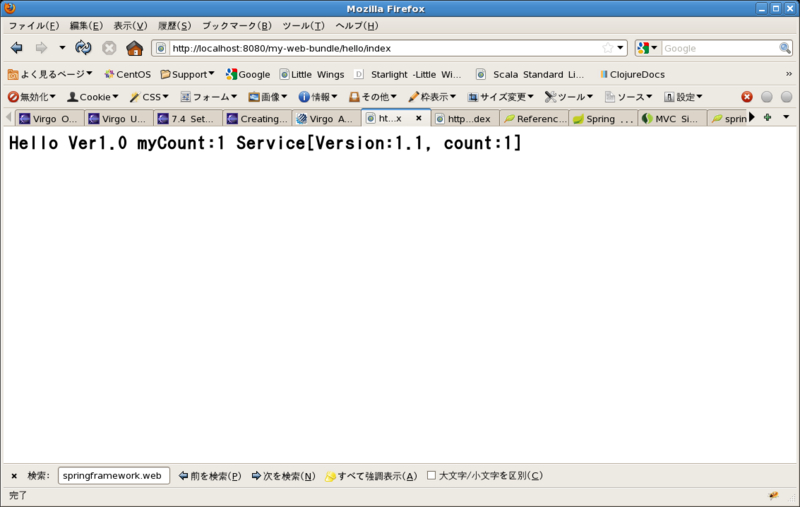The width and height of the screenshot is (800, 507).
Task: Go to the Home page
Action: (x=135, y=48)
